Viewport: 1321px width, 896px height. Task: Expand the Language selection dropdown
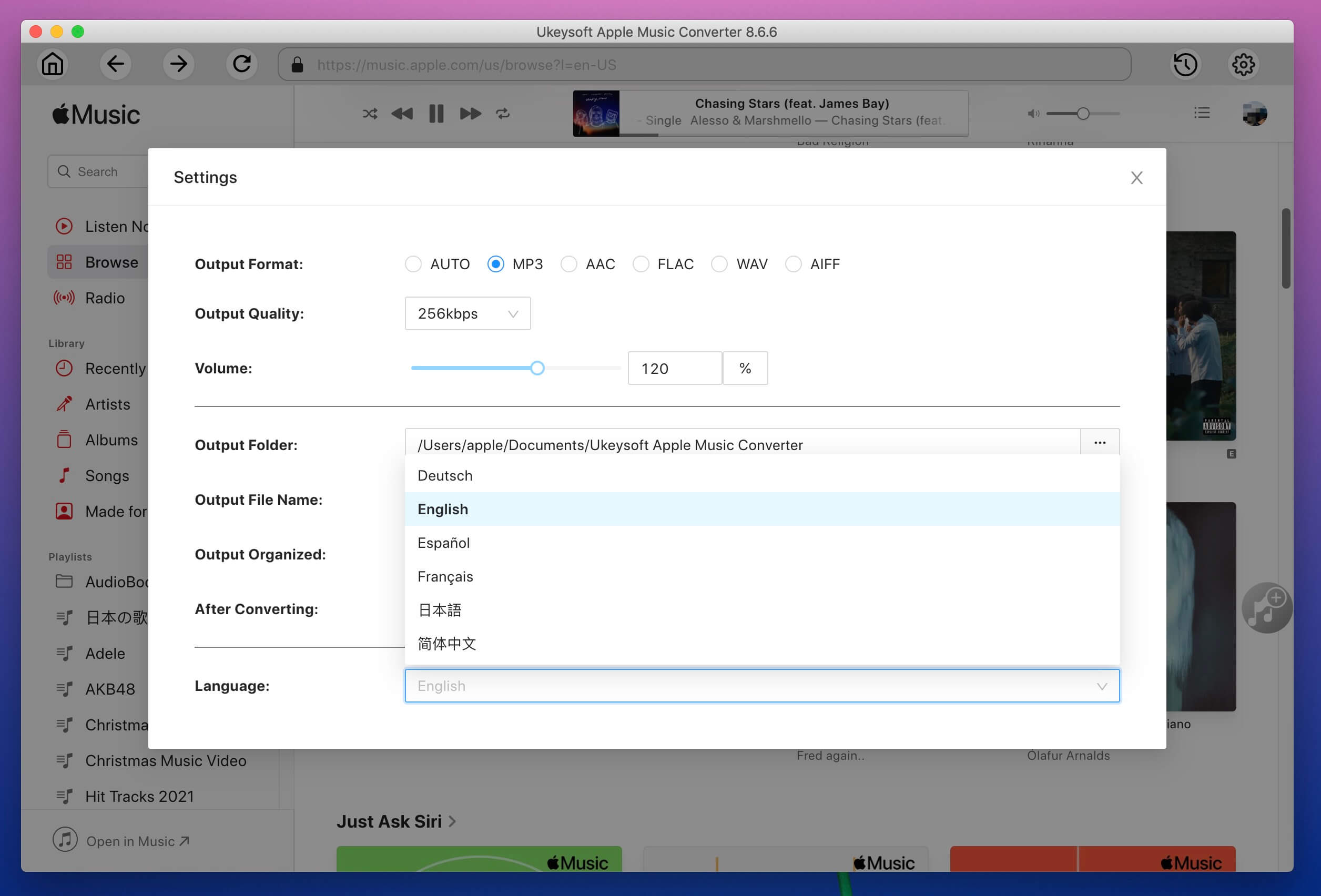coord(761,685)
